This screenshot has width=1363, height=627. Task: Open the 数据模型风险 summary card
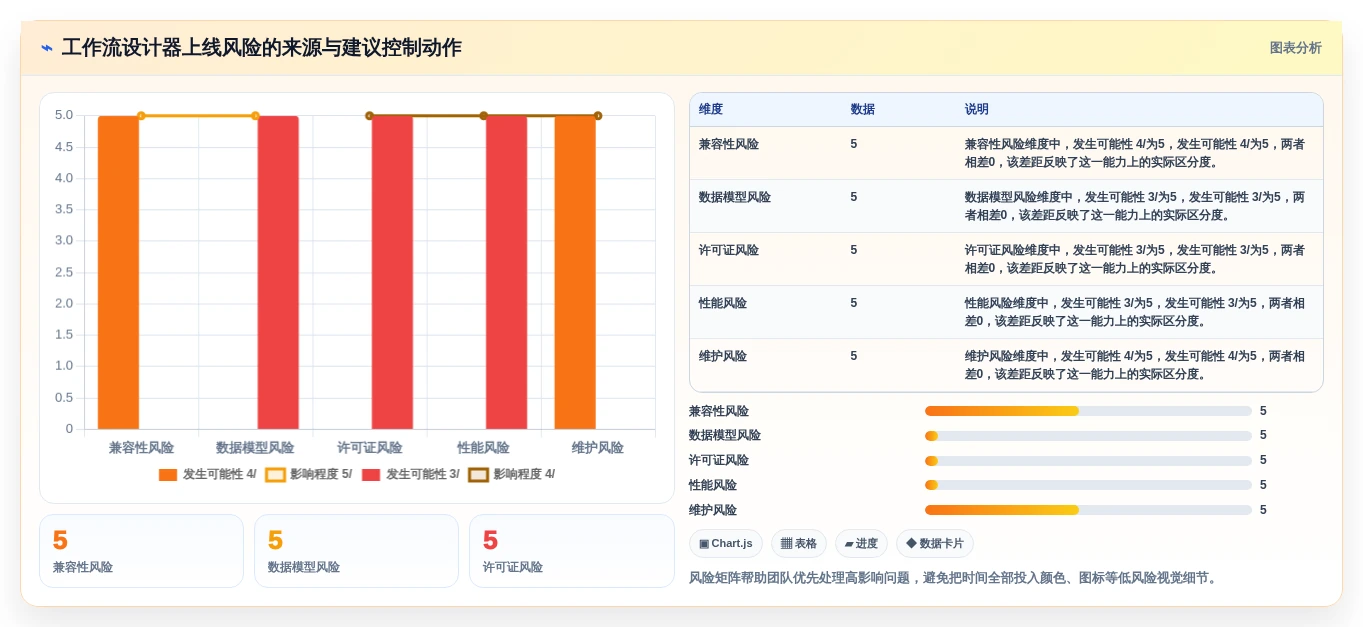pos(356,551)
